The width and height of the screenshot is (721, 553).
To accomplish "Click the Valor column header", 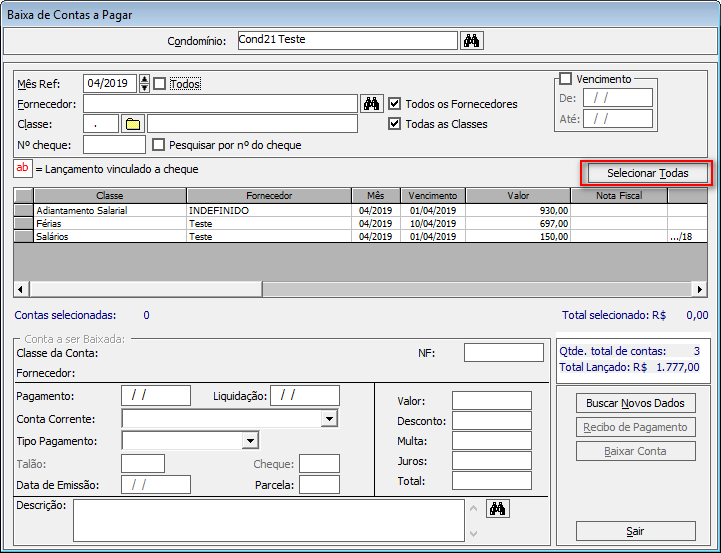I will click(x=518, y=196).
